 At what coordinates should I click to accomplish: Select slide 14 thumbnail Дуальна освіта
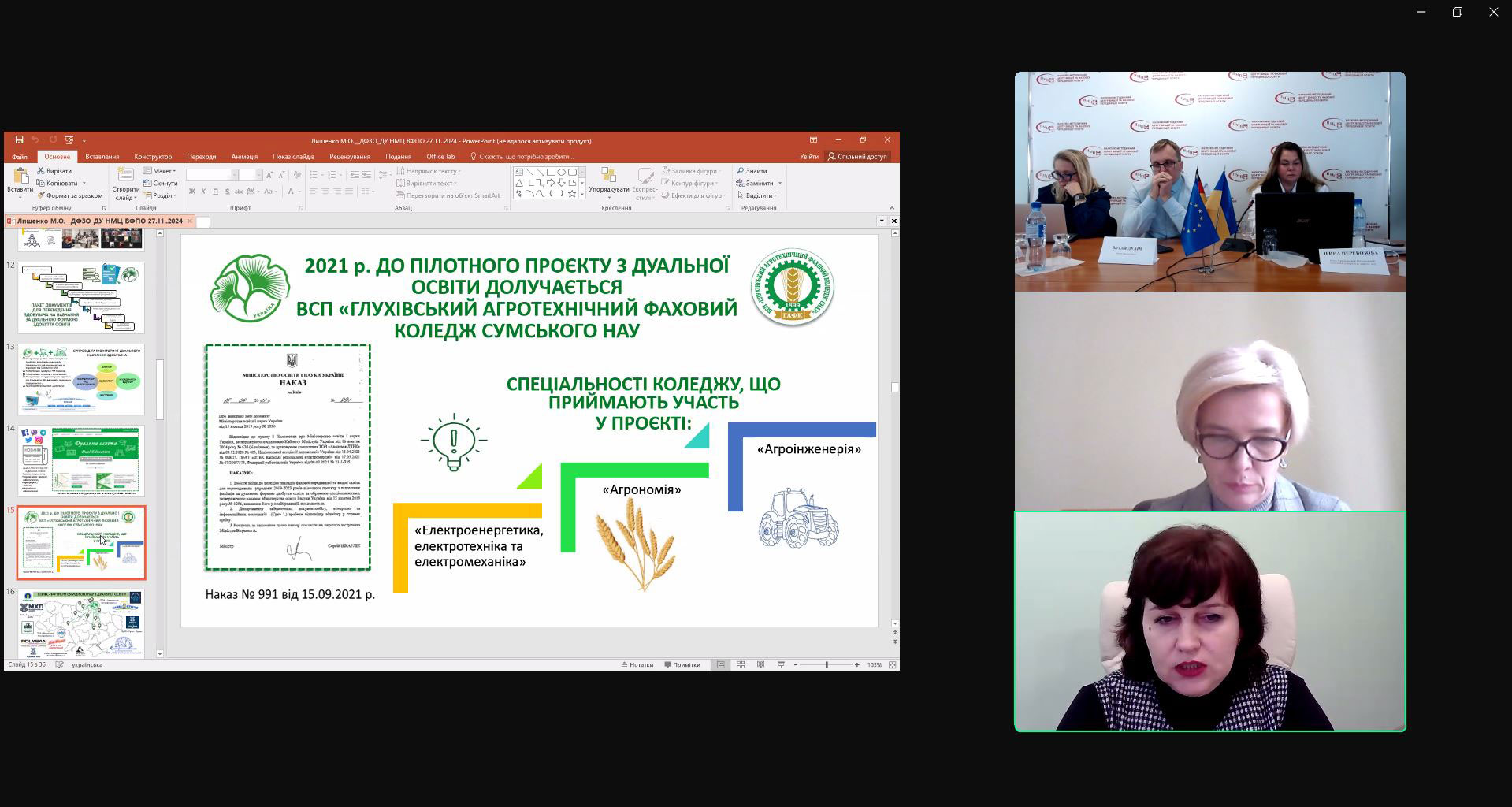tap(81, 461)
